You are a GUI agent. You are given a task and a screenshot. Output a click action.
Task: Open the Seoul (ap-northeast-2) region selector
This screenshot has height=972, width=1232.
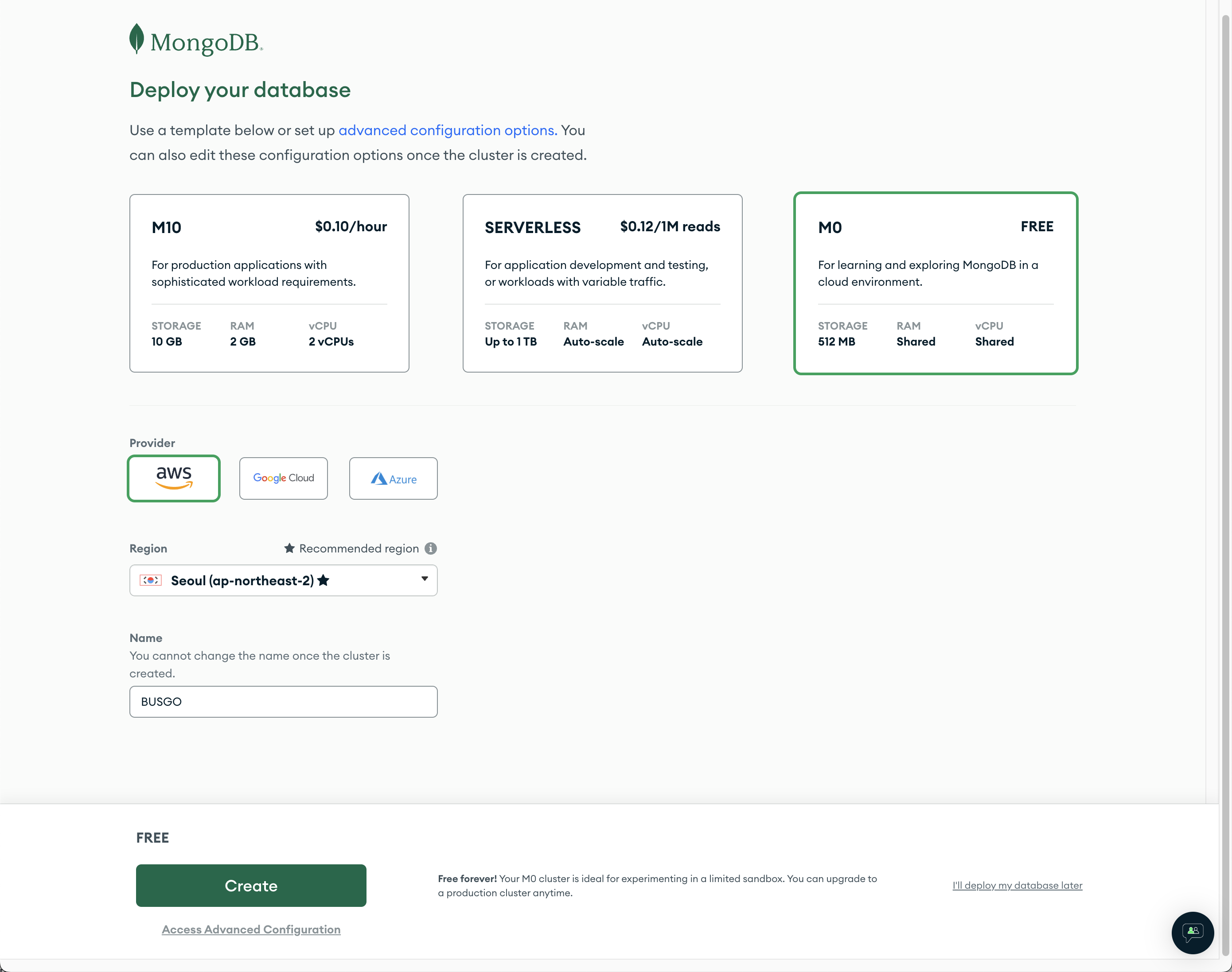[x=250, y=580]
